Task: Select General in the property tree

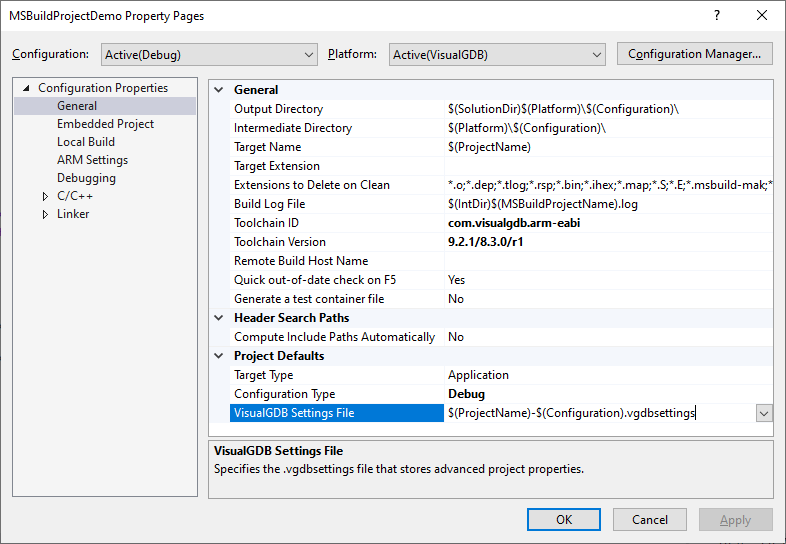Action: point(77,106)
